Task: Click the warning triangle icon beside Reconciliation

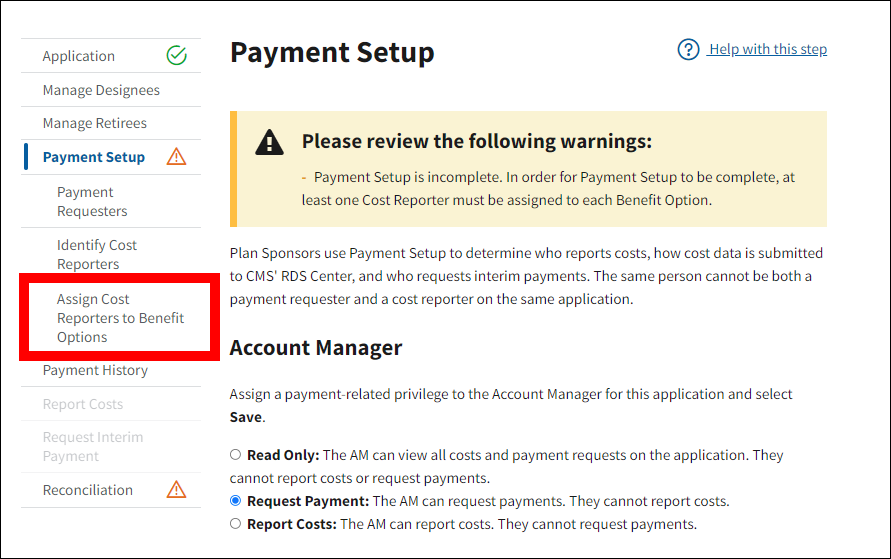Action: click(176, 490)
